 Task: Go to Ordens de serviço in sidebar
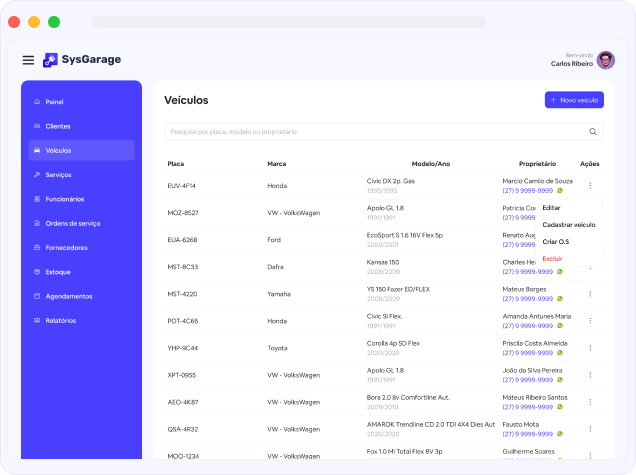(73, 223)
